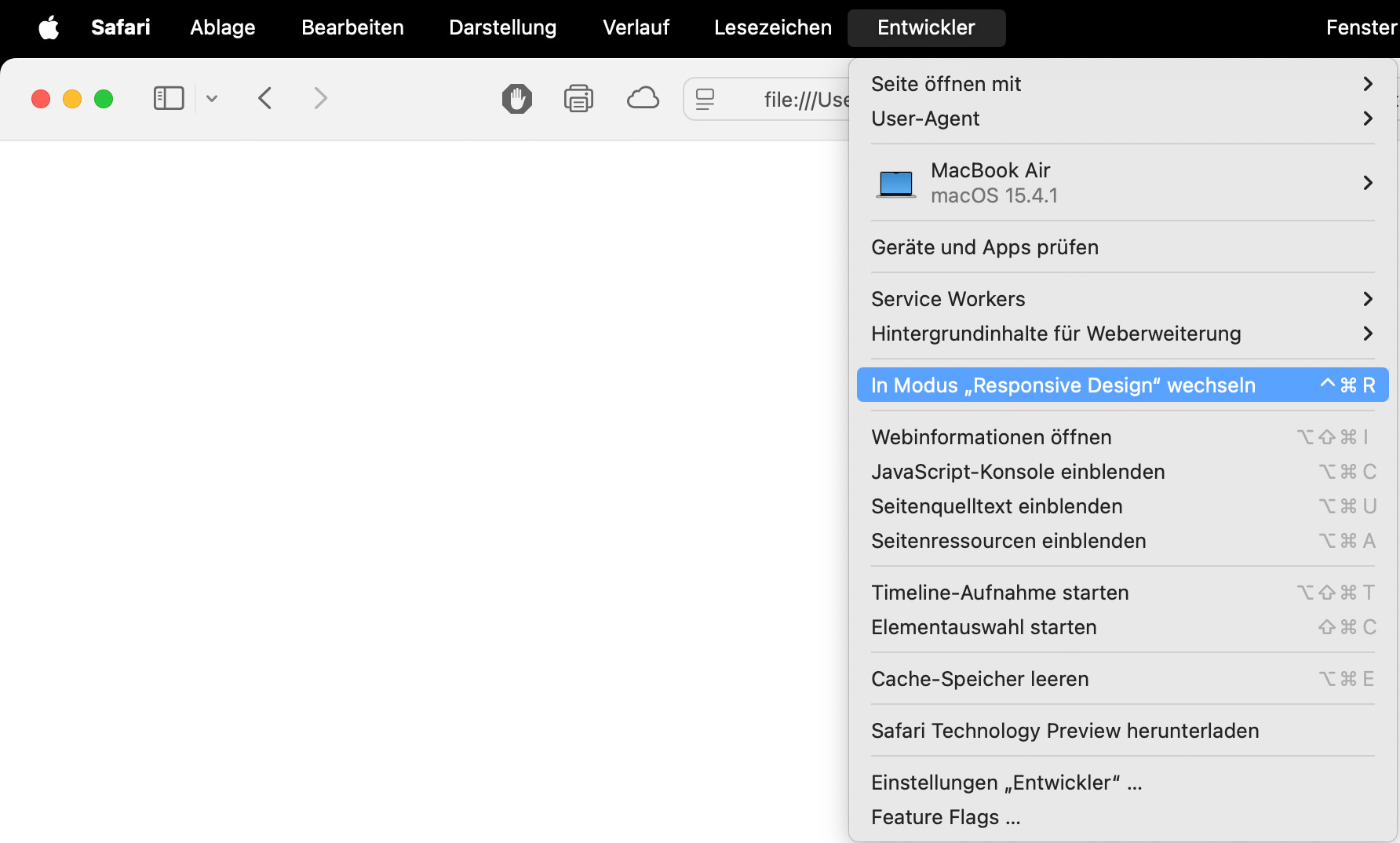1400x843 pixels.
Task: Go forward to next page
Action: [320, 98]
